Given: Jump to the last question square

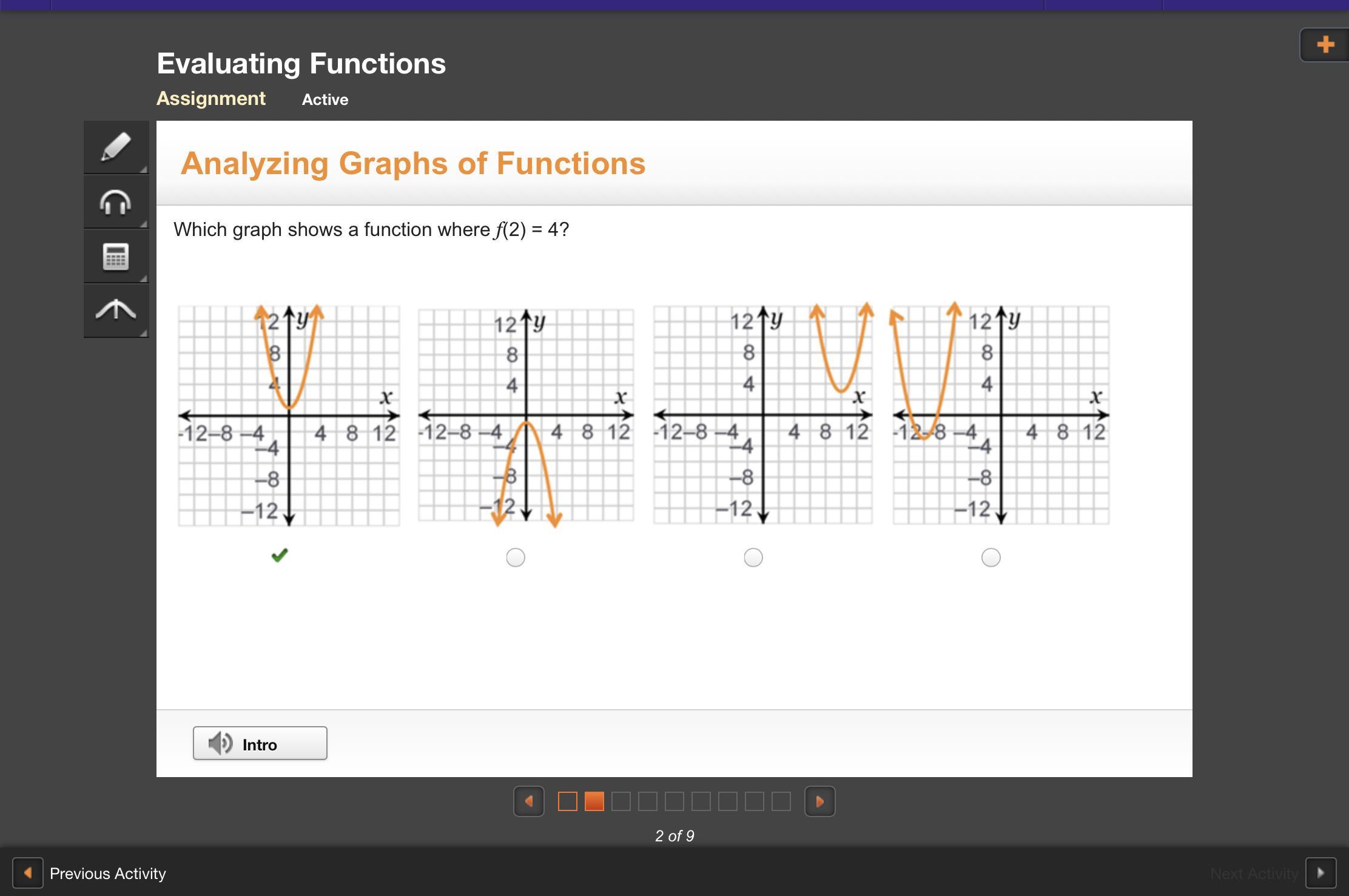Looking at the screenshot, I should click(x=781, y=801).
